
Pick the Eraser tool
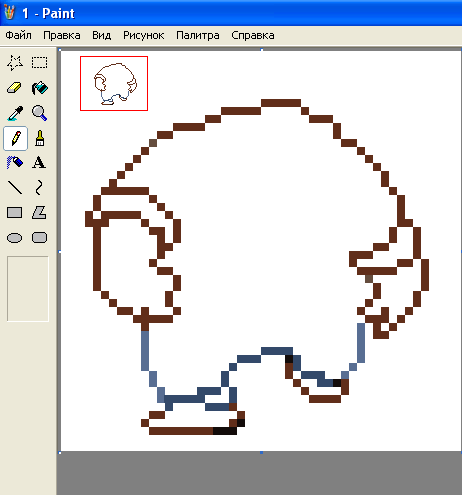coord(15,88)
